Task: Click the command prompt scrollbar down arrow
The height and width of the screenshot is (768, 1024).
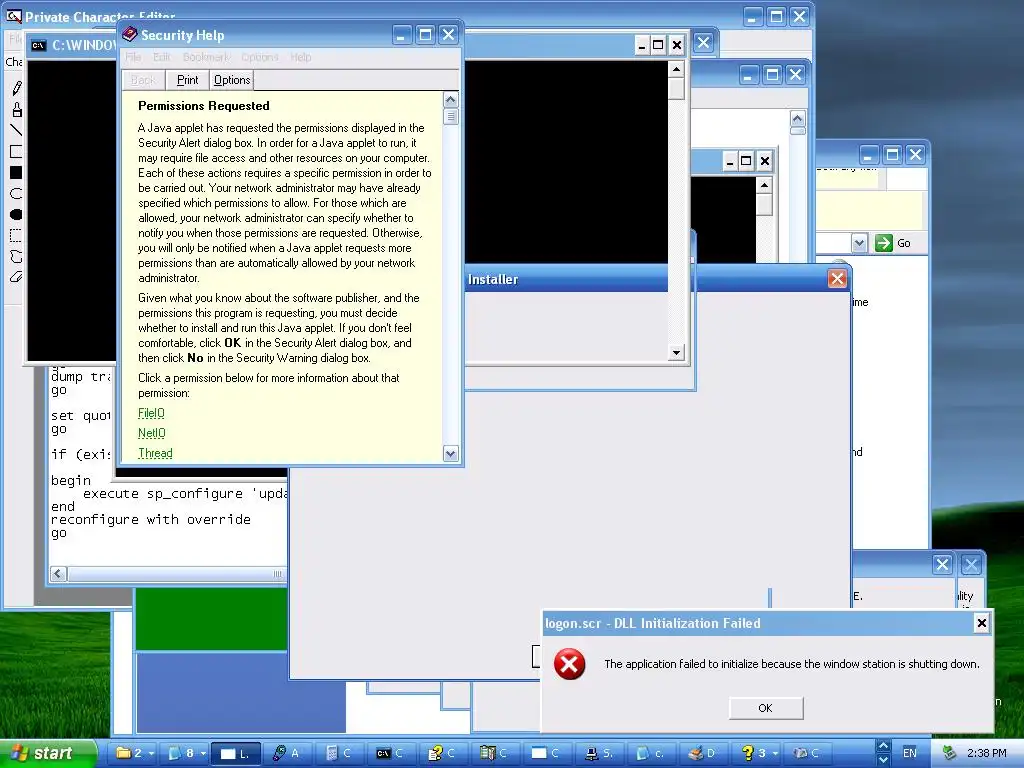Action: pyautogui.click(x=676, y=353)
